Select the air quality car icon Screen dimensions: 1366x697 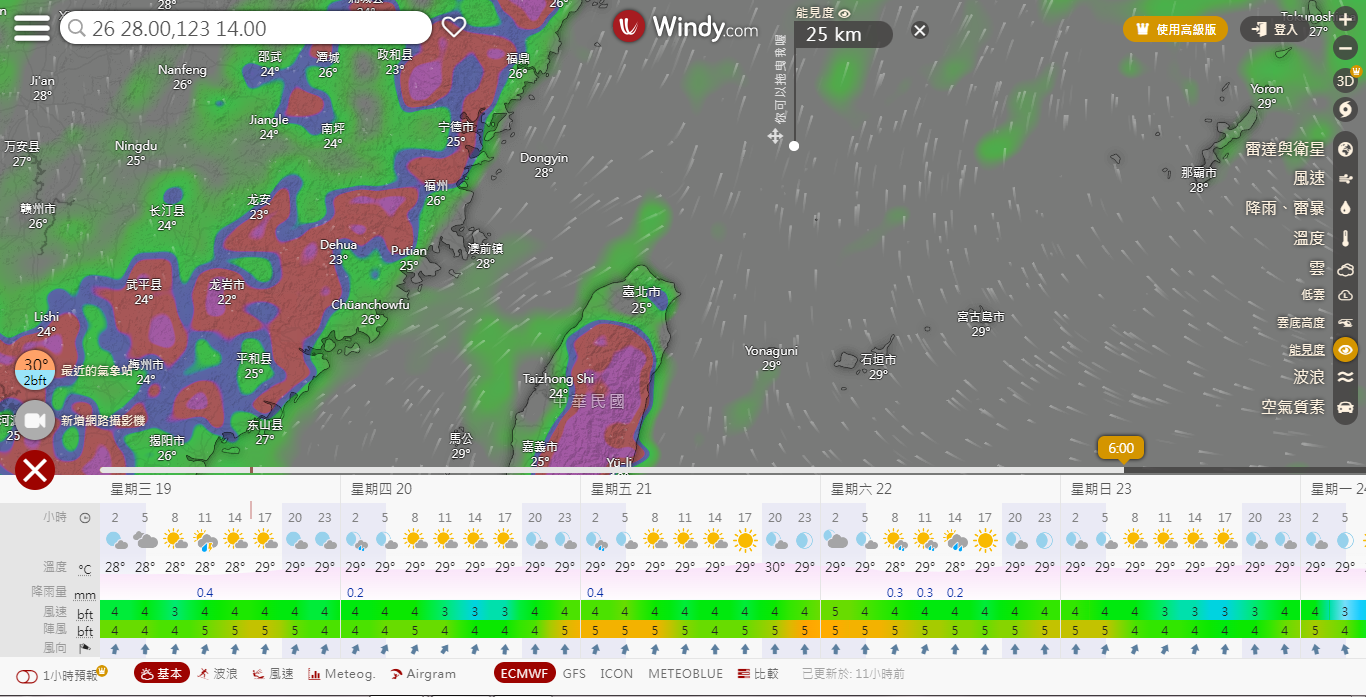point(1346,407)
